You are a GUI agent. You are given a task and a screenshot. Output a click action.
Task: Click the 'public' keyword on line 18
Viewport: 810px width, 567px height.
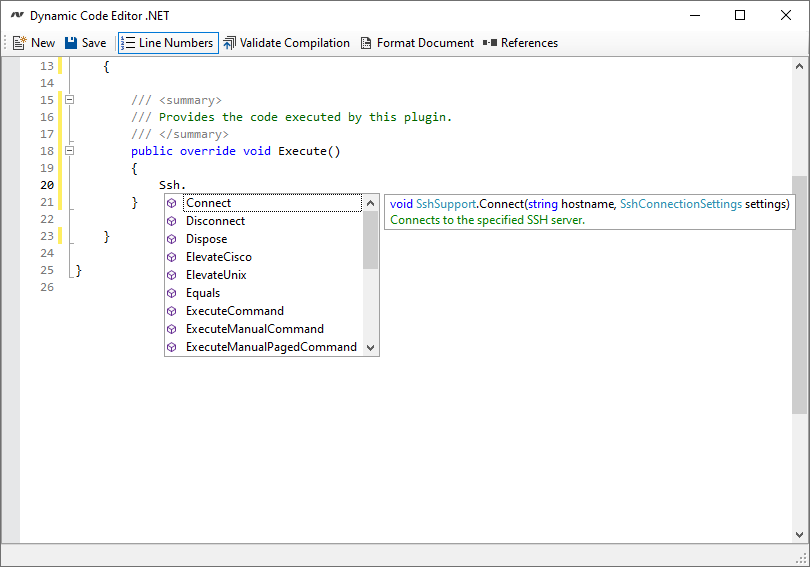point(152,151)
